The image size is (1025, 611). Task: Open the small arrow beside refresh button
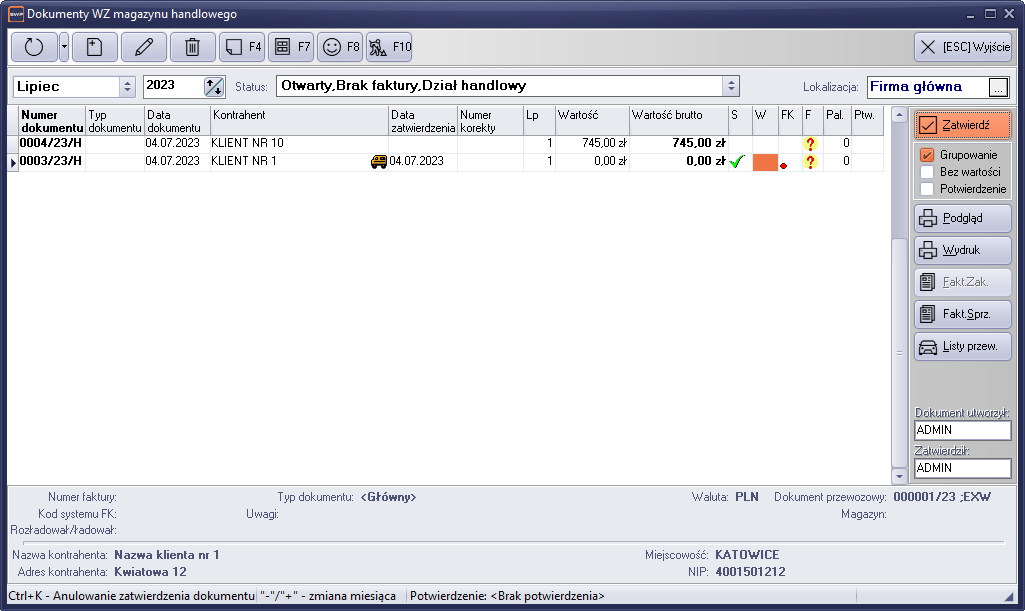click(64, 47)
